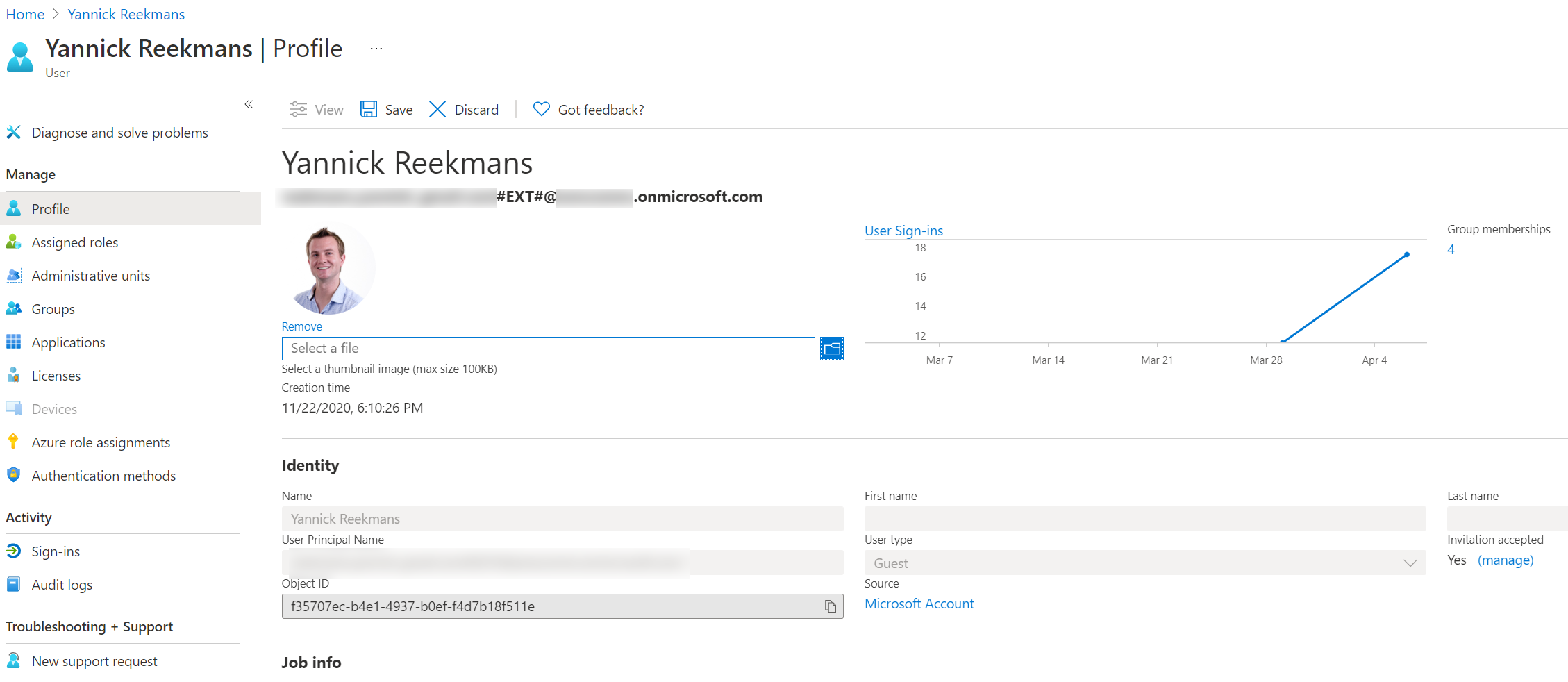Image resolution: width=1568 pixels, height=682 pixels.
Task: Click the sign-ins chart endpoint marker
Action: [1407, 255]
